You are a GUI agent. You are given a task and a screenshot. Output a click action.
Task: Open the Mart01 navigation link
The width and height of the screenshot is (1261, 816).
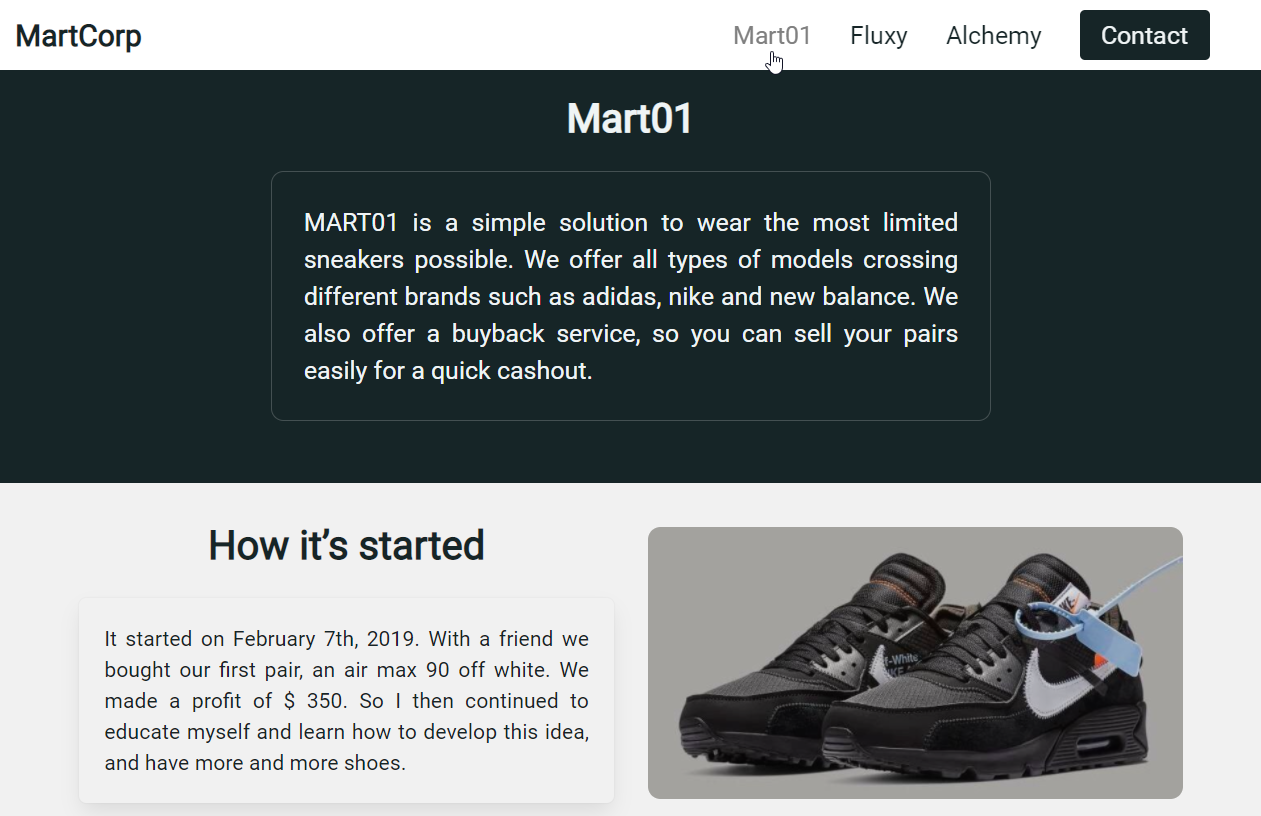tap(771, 35)
